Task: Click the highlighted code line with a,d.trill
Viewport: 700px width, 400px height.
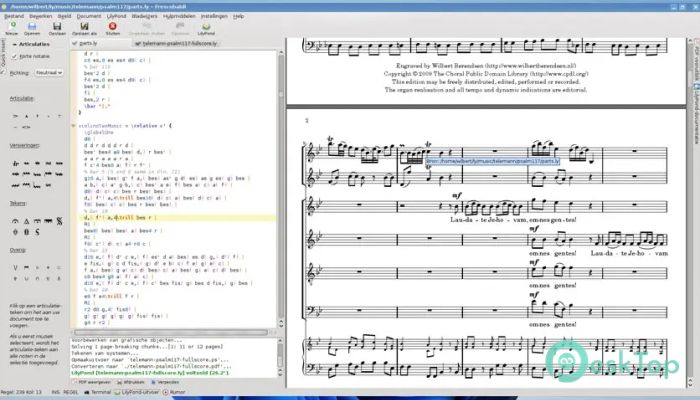Action: point(178,218)
